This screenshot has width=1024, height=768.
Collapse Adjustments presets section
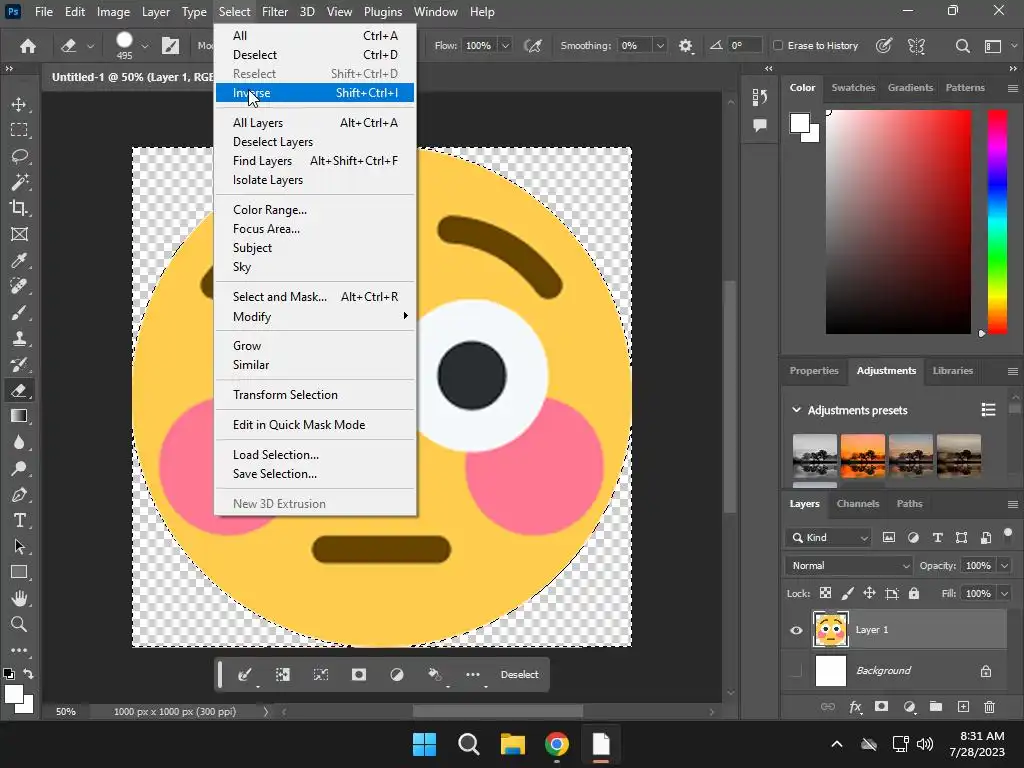pos(797,410)
